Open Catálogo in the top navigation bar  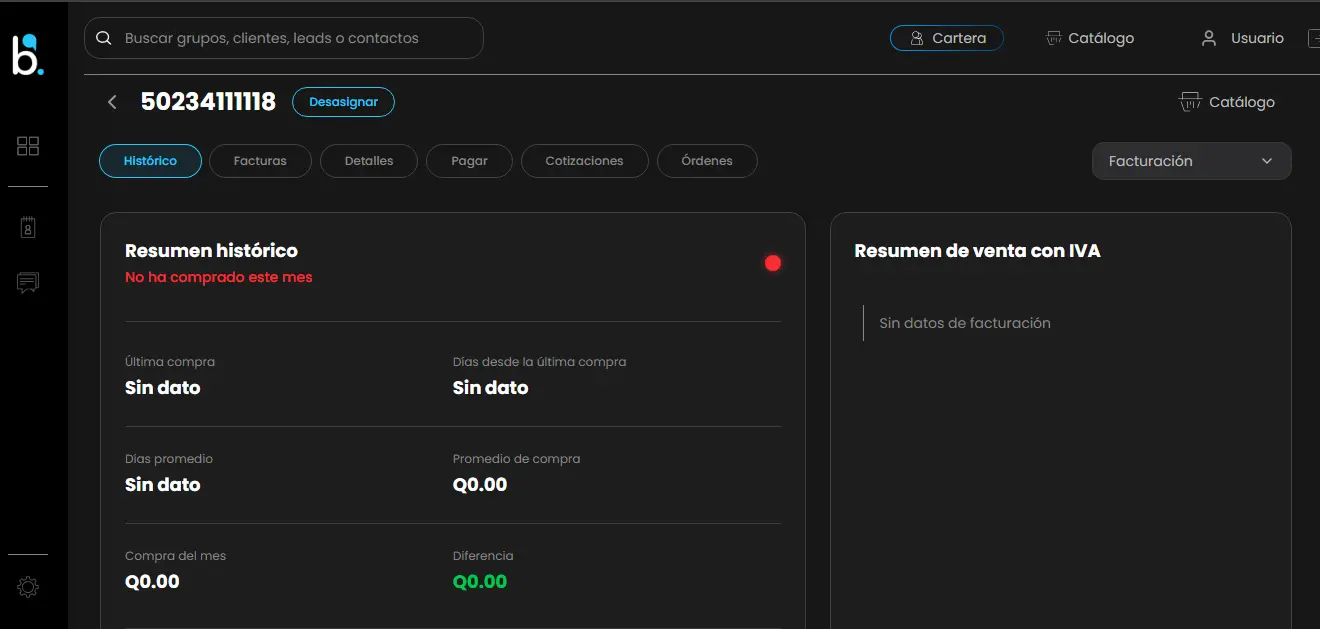1090,38
